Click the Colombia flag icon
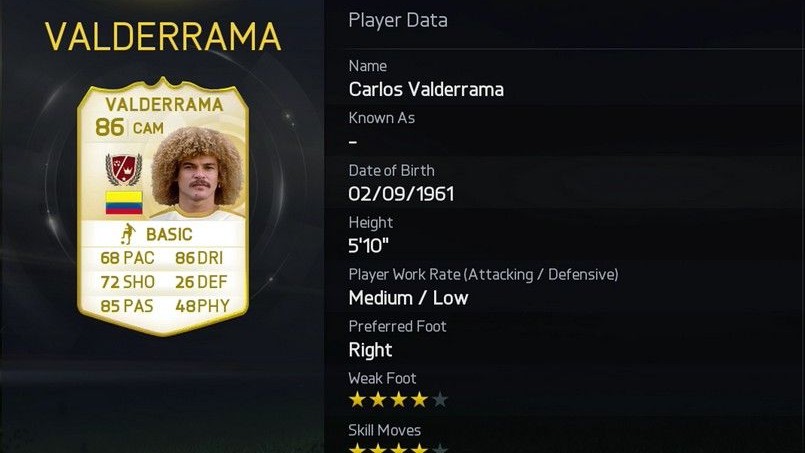 pos(124,202)
